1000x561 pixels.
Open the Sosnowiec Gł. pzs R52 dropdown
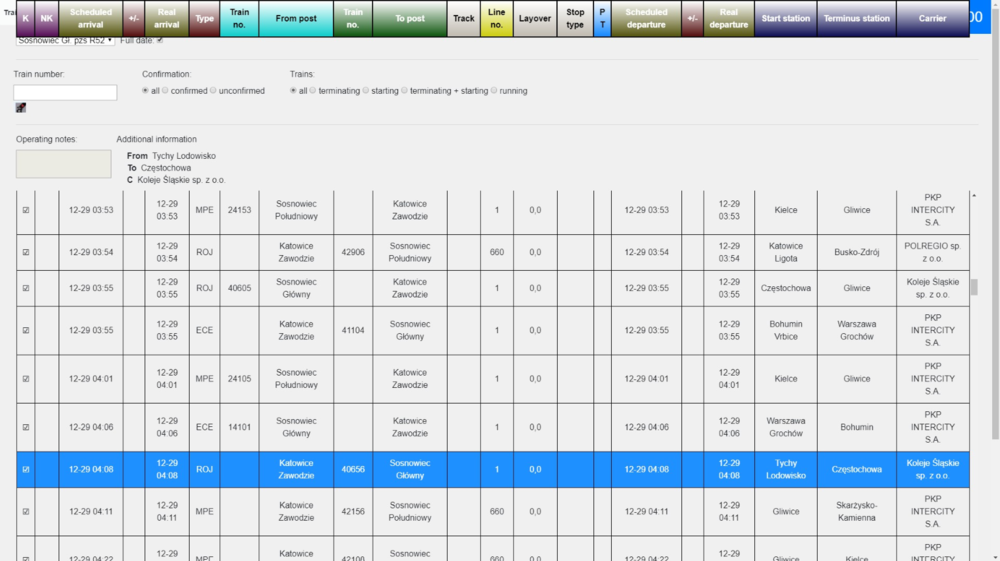(x=65, y=40)
